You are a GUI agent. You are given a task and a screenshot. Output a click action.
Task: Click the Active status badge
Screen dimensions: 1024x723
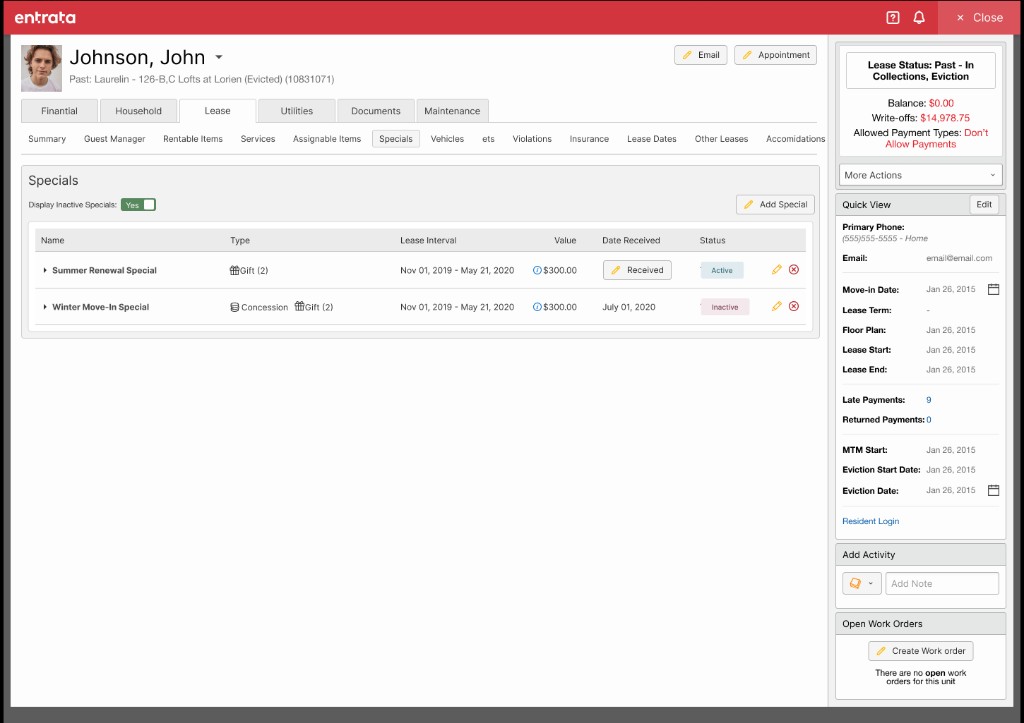[x=722, y=270]
